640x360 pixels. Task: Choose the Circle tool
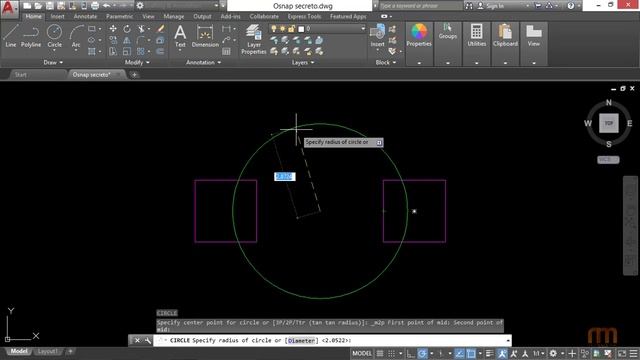54,36
